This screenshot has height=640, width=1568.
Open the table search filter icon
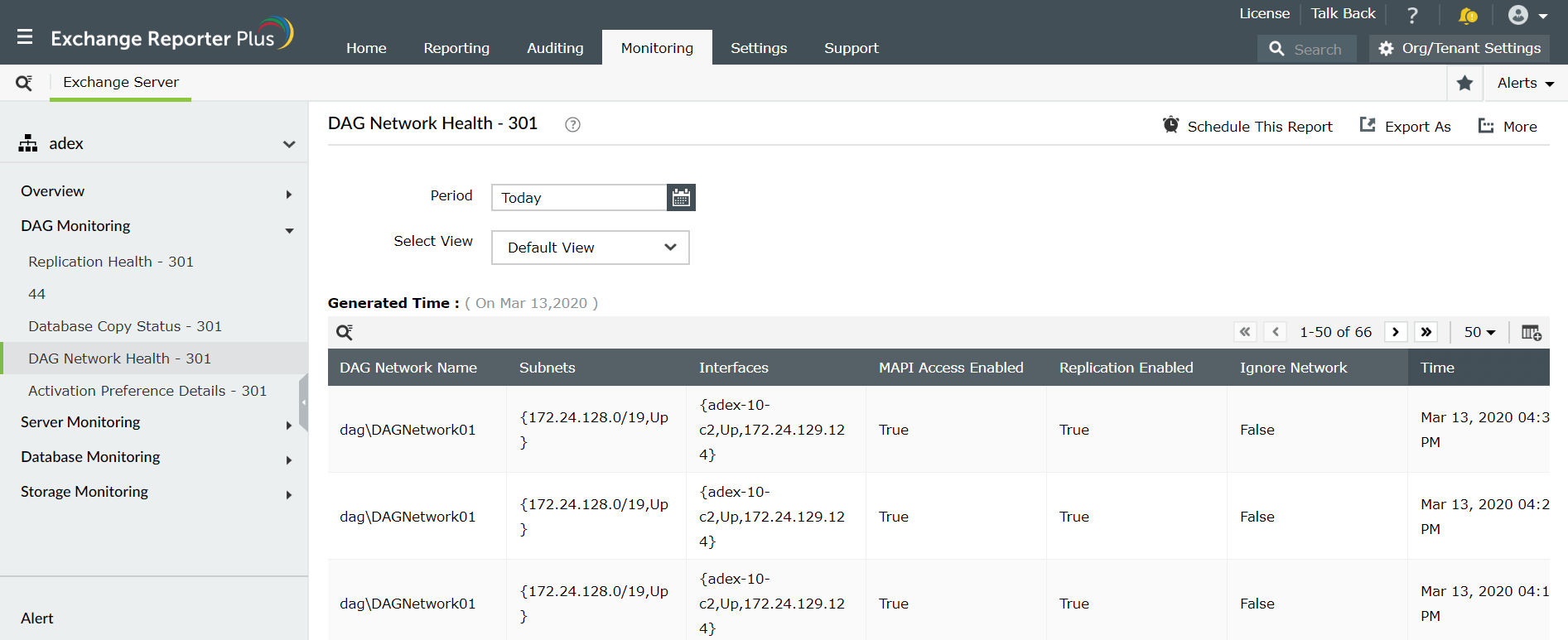345,332
